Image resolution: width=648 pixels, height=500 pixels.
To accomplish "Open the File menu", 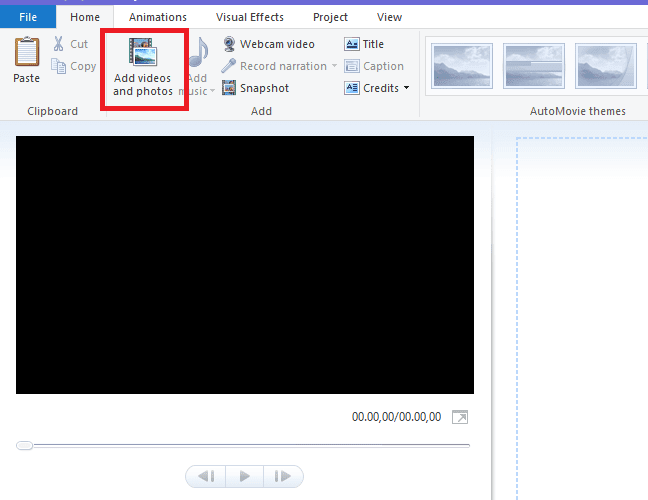I will coord(28,17).
